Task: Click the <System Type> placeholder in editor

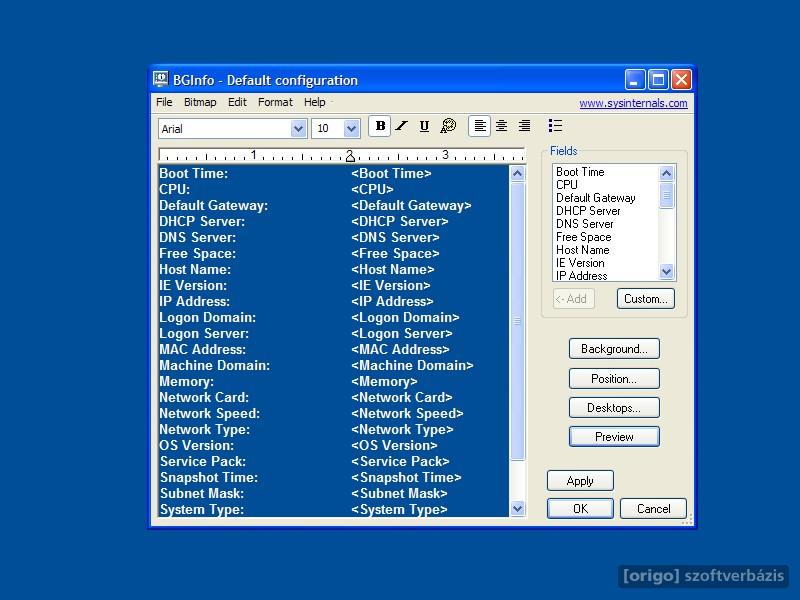Action: (399, 509)
